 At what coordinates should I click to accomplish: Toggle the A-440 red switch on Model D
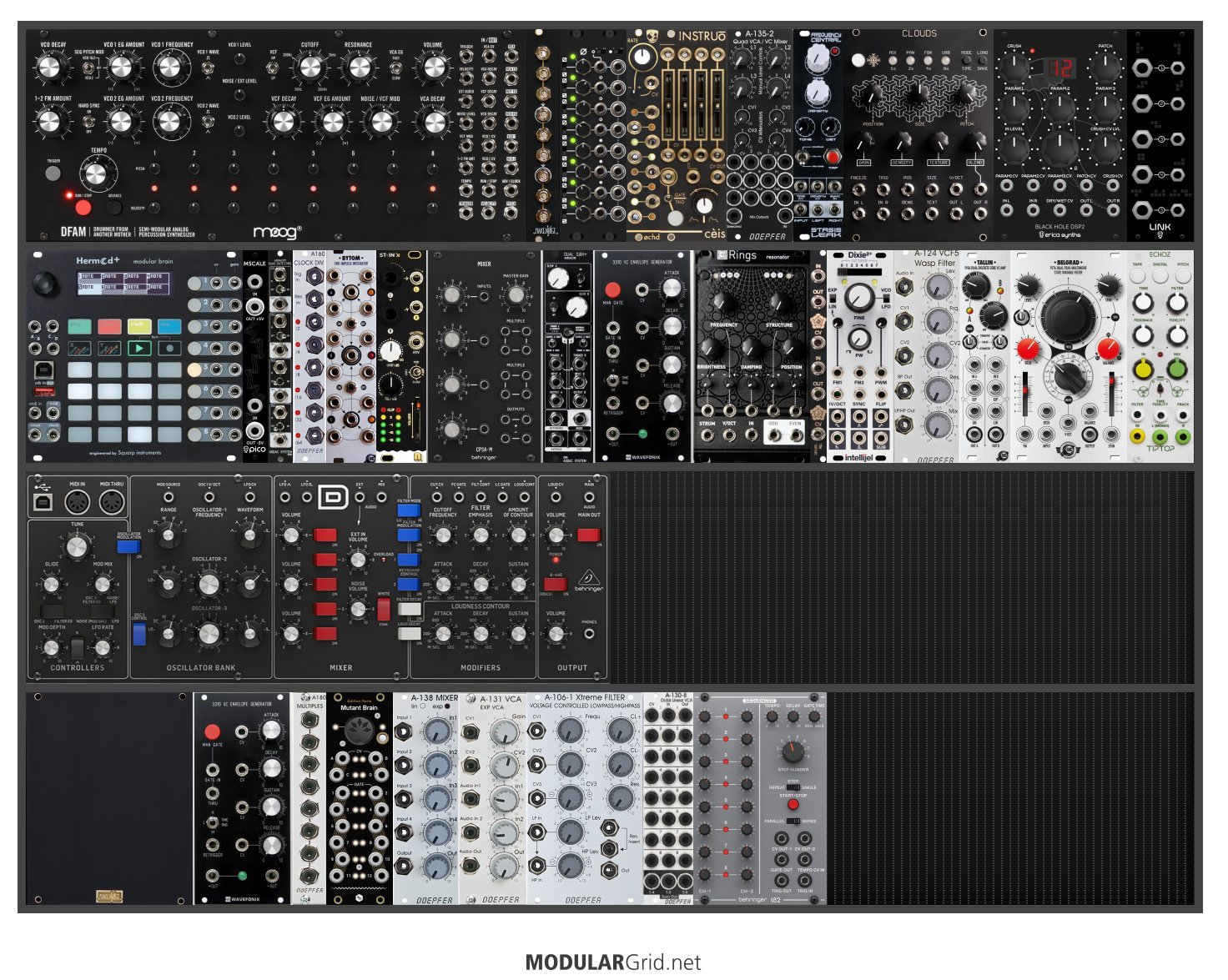pyautogui.click(x=555, y=584)
